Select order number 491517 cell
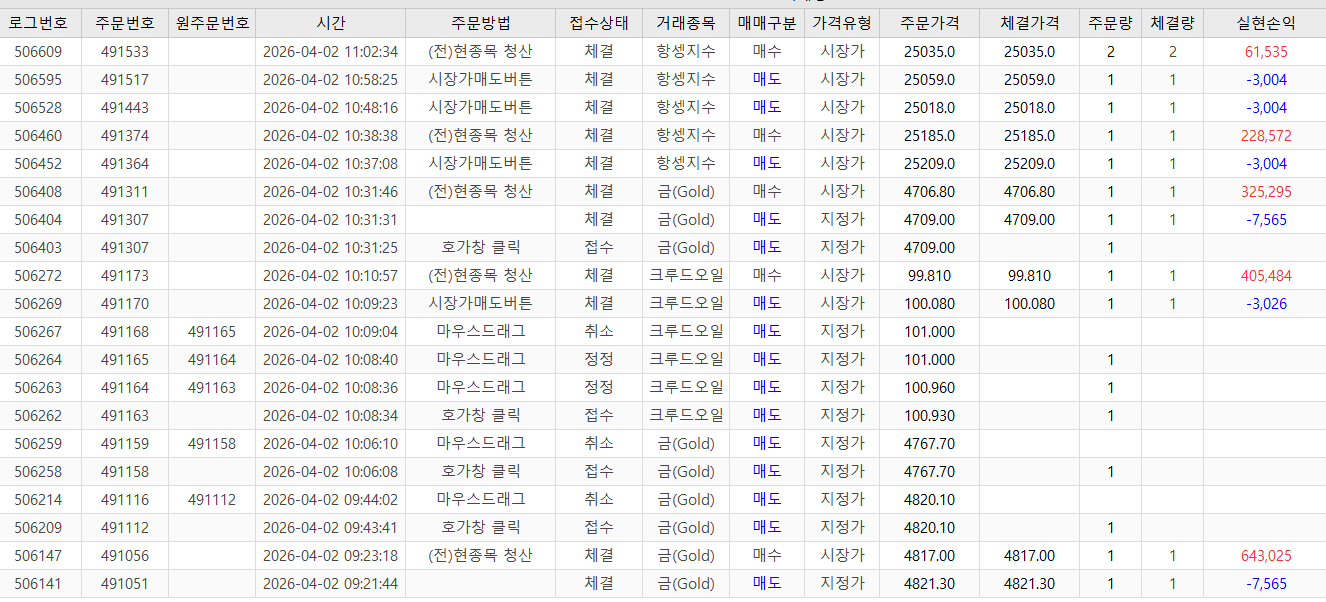 pos(125,80)
